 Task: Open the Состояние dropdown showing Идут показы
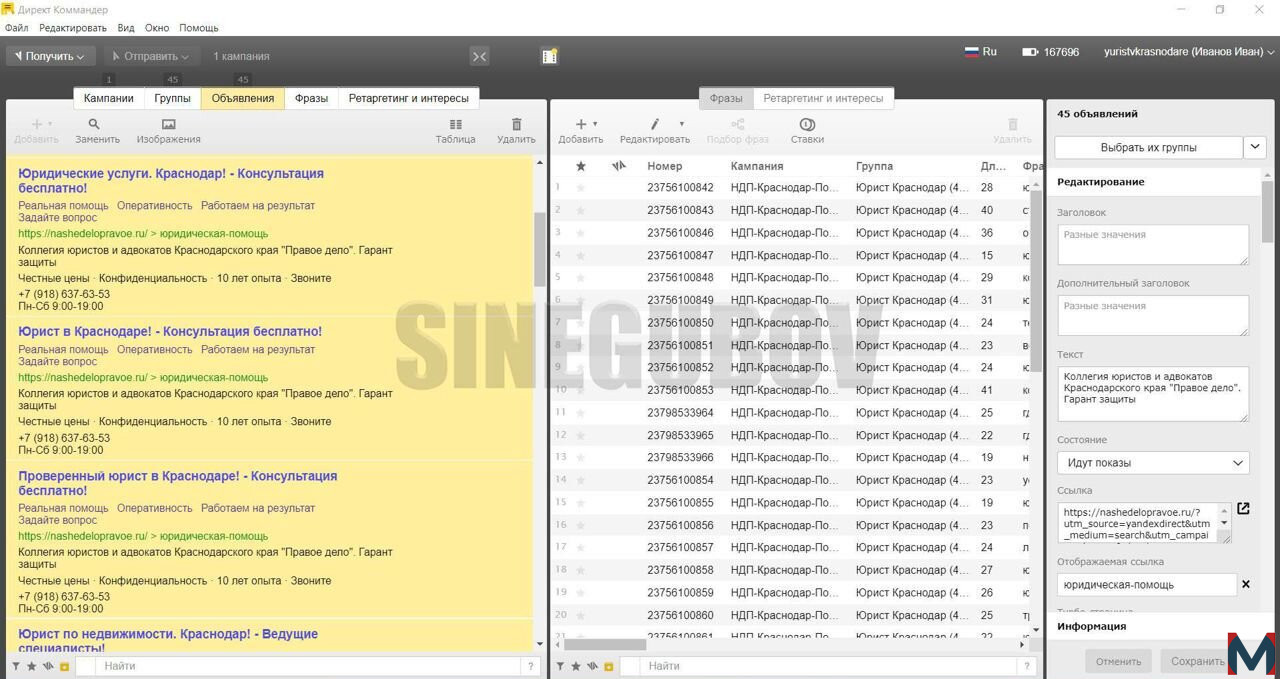pyautogui.click(x=1153, y=463)
